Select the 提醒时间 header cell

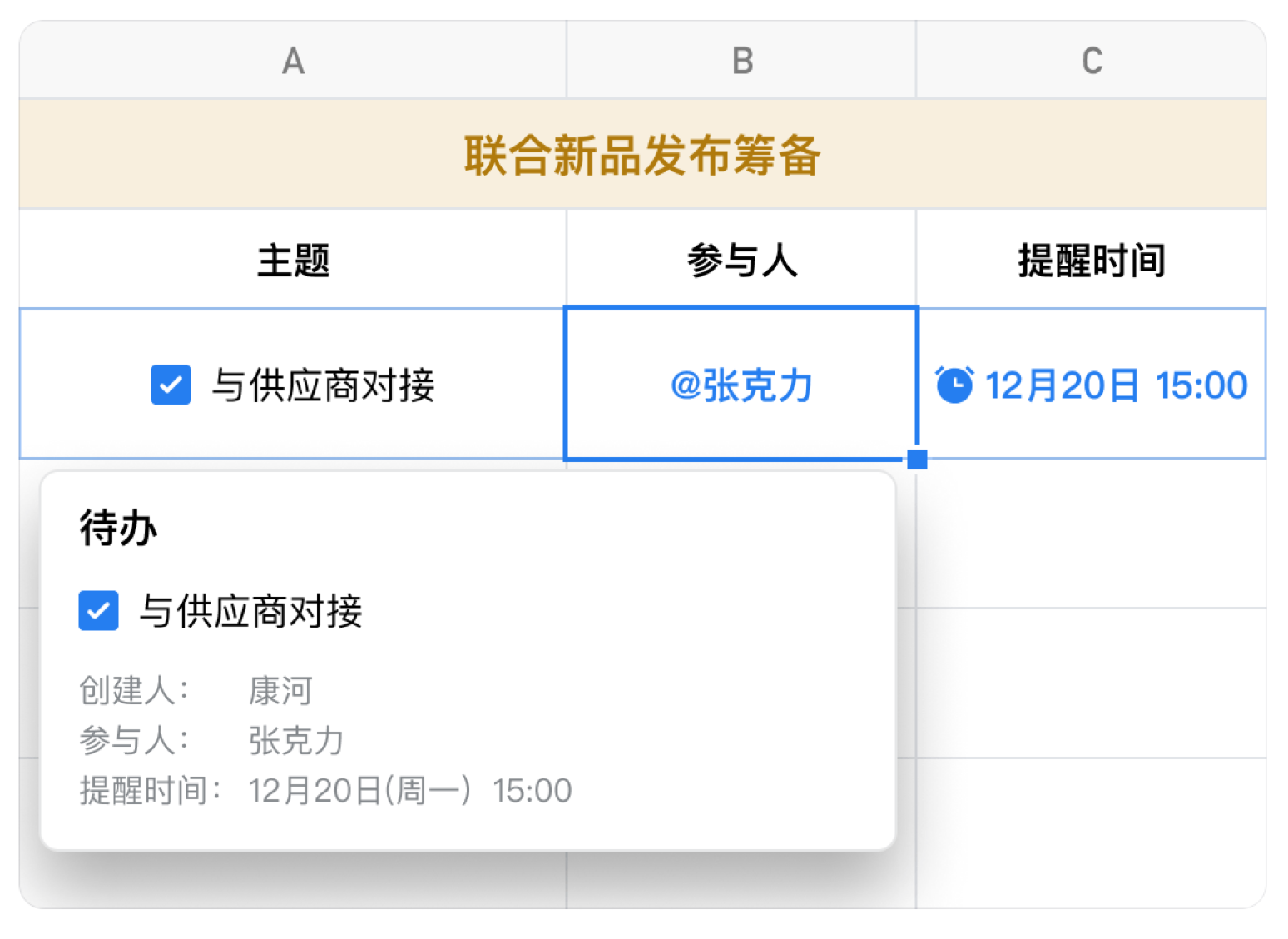tap(1092, 259)
